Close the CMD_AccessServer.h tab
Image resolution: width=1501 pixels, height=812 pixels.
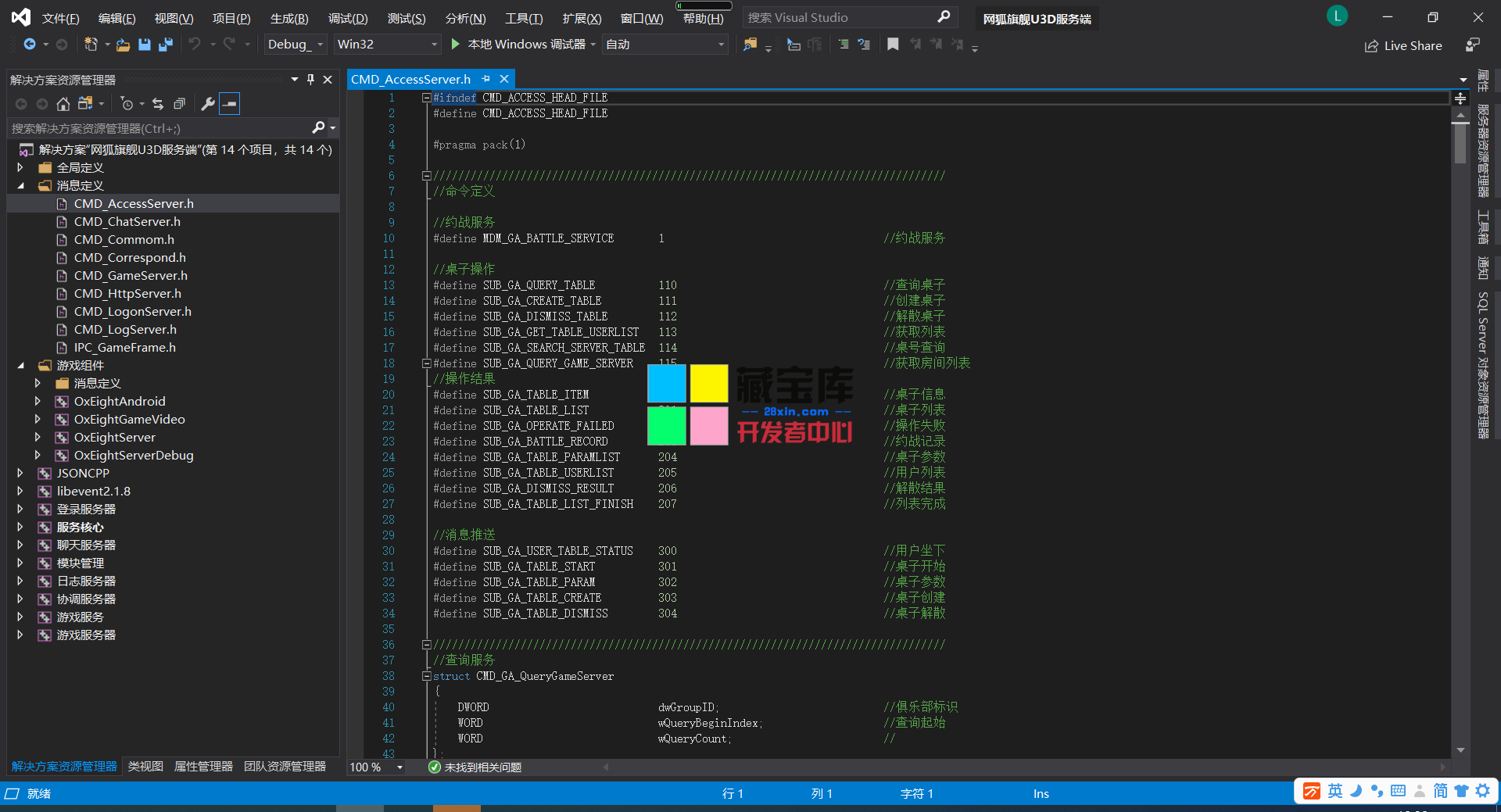pyautogui.click(x=504, y=79)
